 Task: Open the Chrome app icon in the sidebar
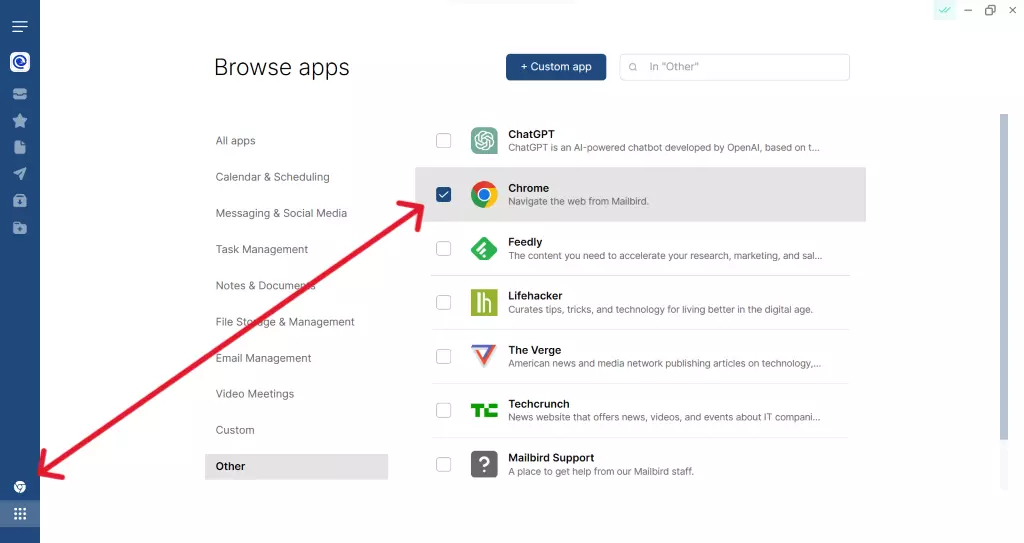point(19,487)
